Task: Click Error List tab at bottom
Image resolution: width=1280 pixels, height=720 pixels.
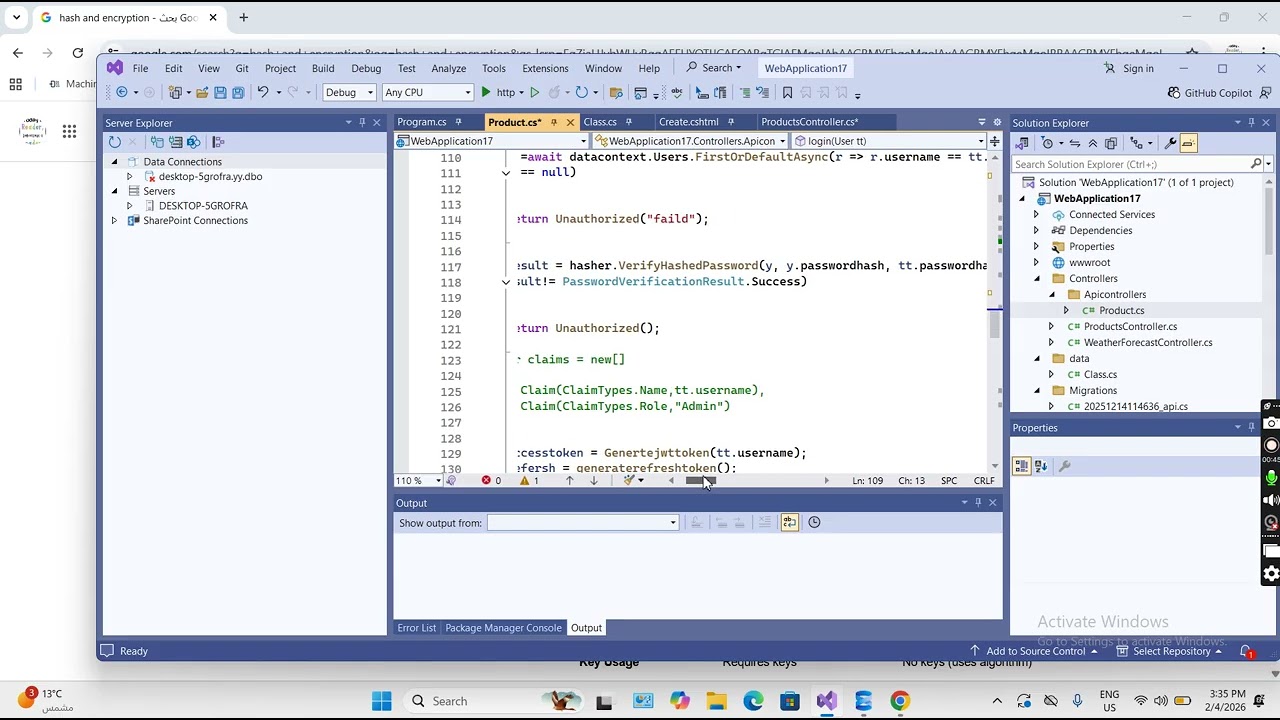Action: pyautogui.click(x=416, y=628)
